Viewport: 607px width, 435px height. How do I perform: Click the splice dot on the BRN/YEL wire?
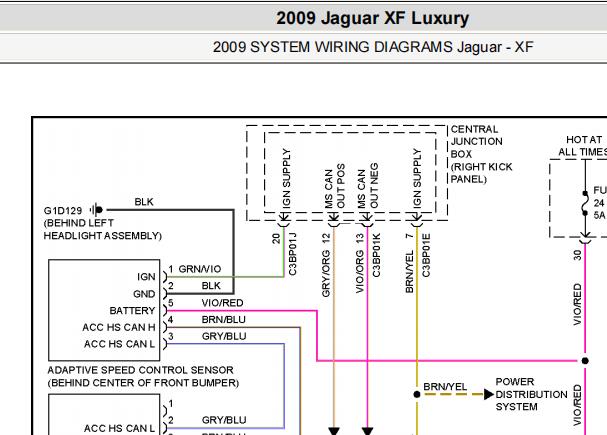[x=417, y=394]
